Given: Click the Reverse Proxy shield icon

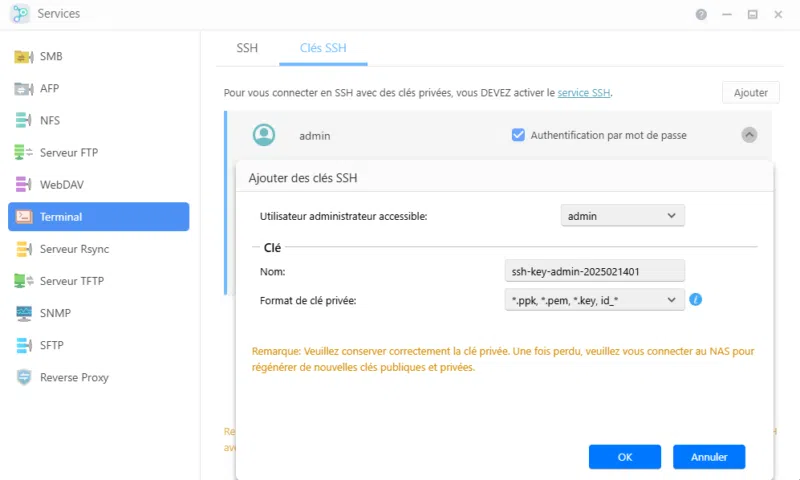Looking at the screenshot, I should coord(24,377).
